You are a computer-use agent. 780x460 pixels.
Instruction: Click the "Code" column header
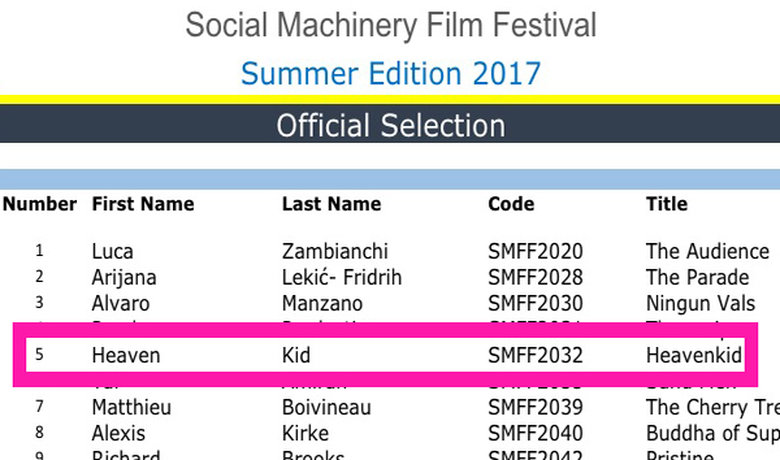[511, 204]
